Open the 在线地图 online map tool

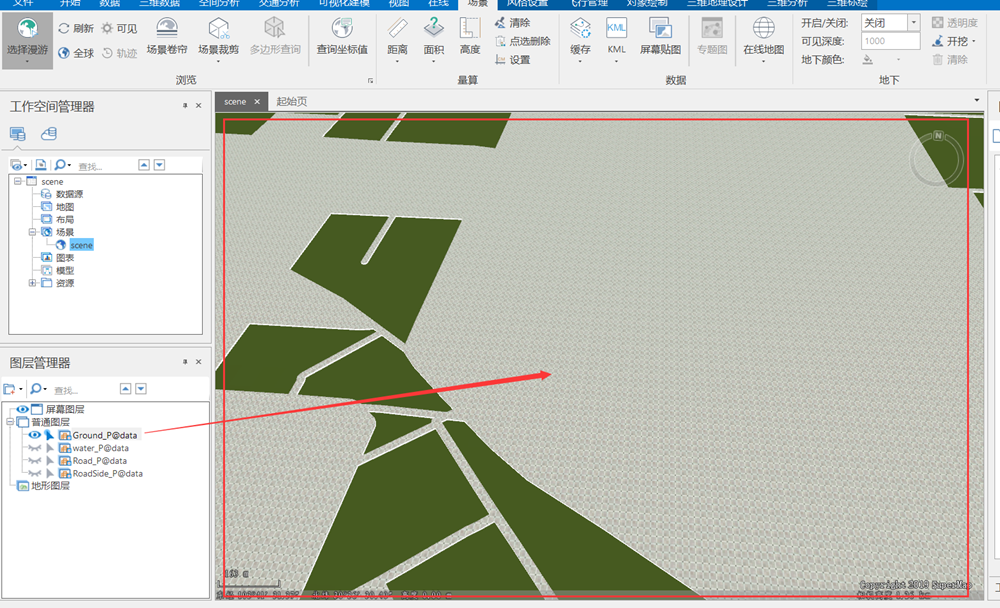click(763, 37)
